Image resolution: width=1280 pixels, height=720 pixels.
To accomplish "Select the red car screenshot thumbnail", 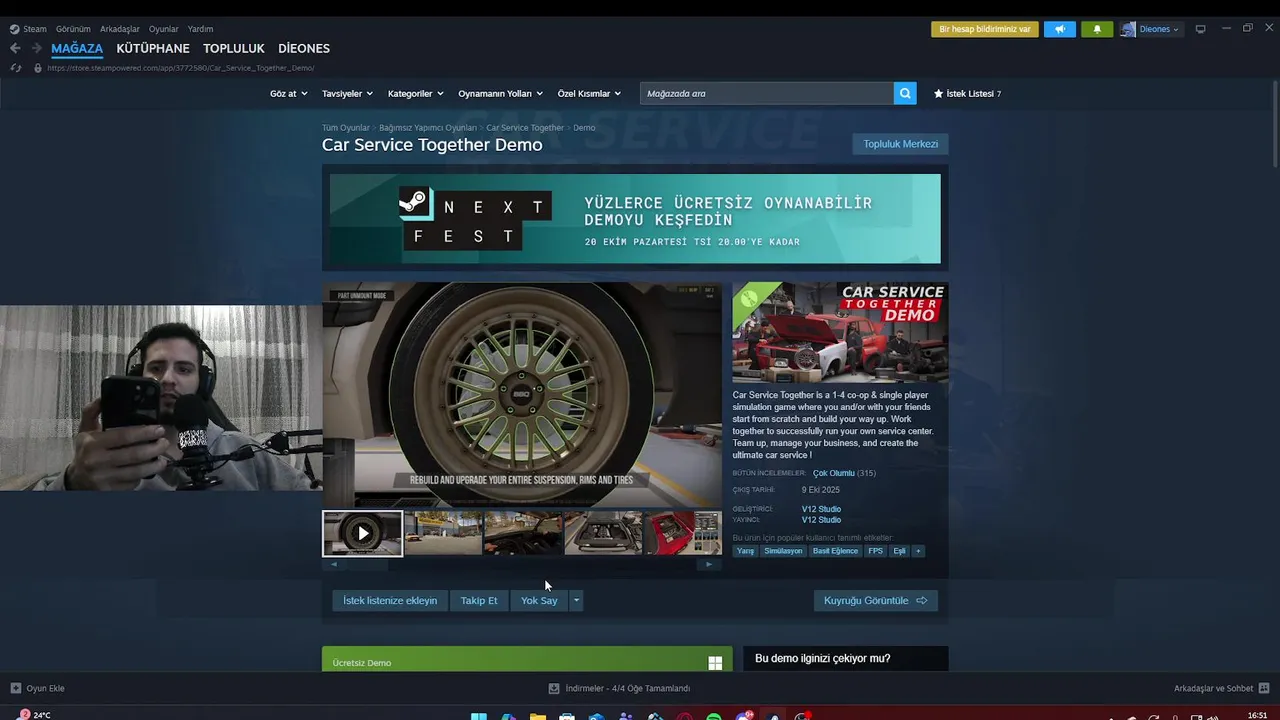I will 683,533.
